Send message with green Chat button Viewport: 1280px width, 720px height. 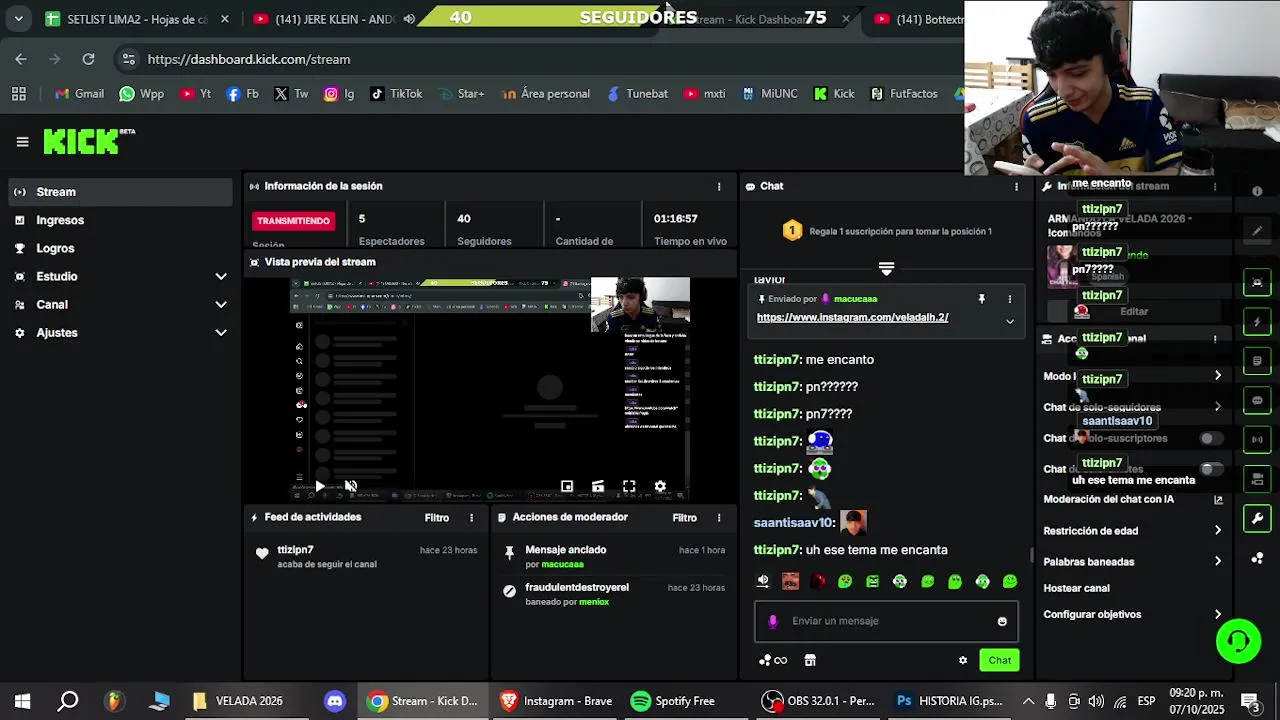click(x=1000, y=660)
